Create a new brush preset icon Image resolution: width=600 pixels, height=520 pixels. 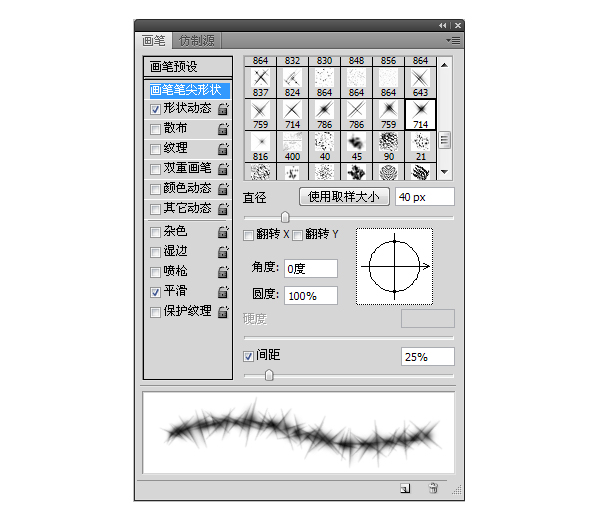(x=405, y=489)
